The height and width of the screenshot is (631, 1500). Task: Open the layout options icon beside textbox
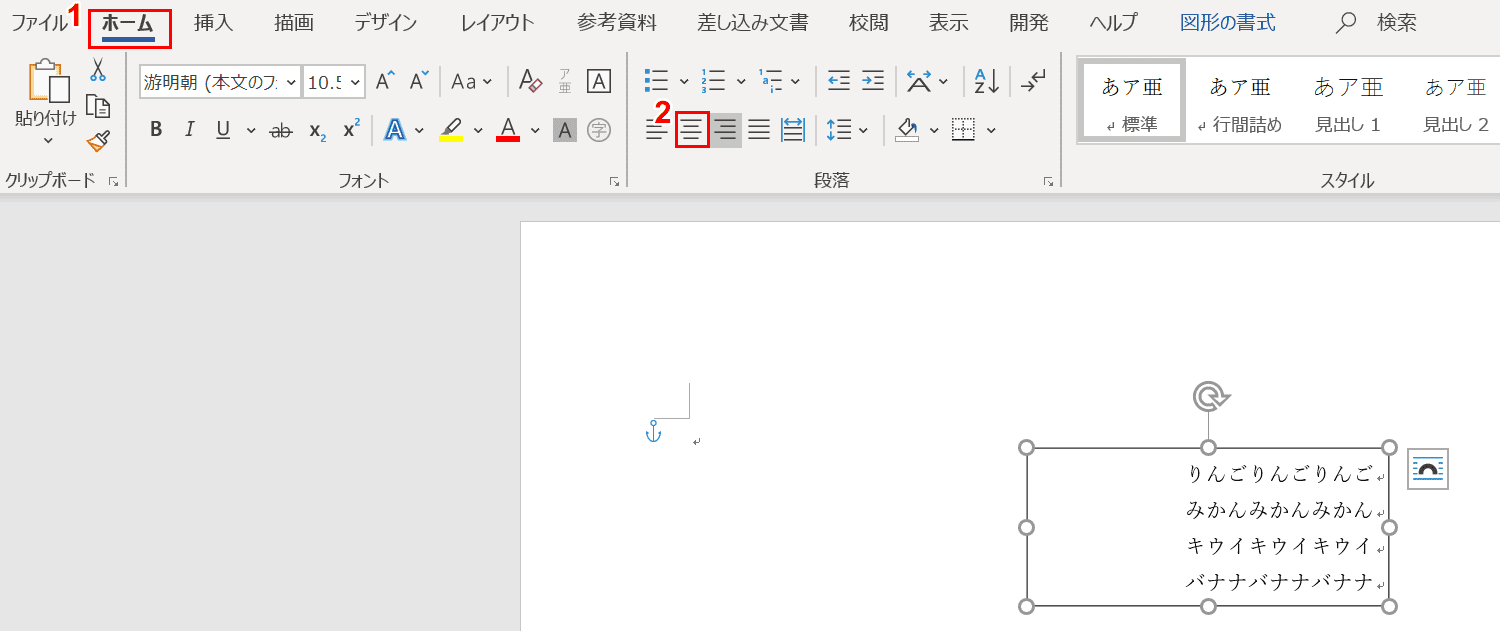(1428, 469)
